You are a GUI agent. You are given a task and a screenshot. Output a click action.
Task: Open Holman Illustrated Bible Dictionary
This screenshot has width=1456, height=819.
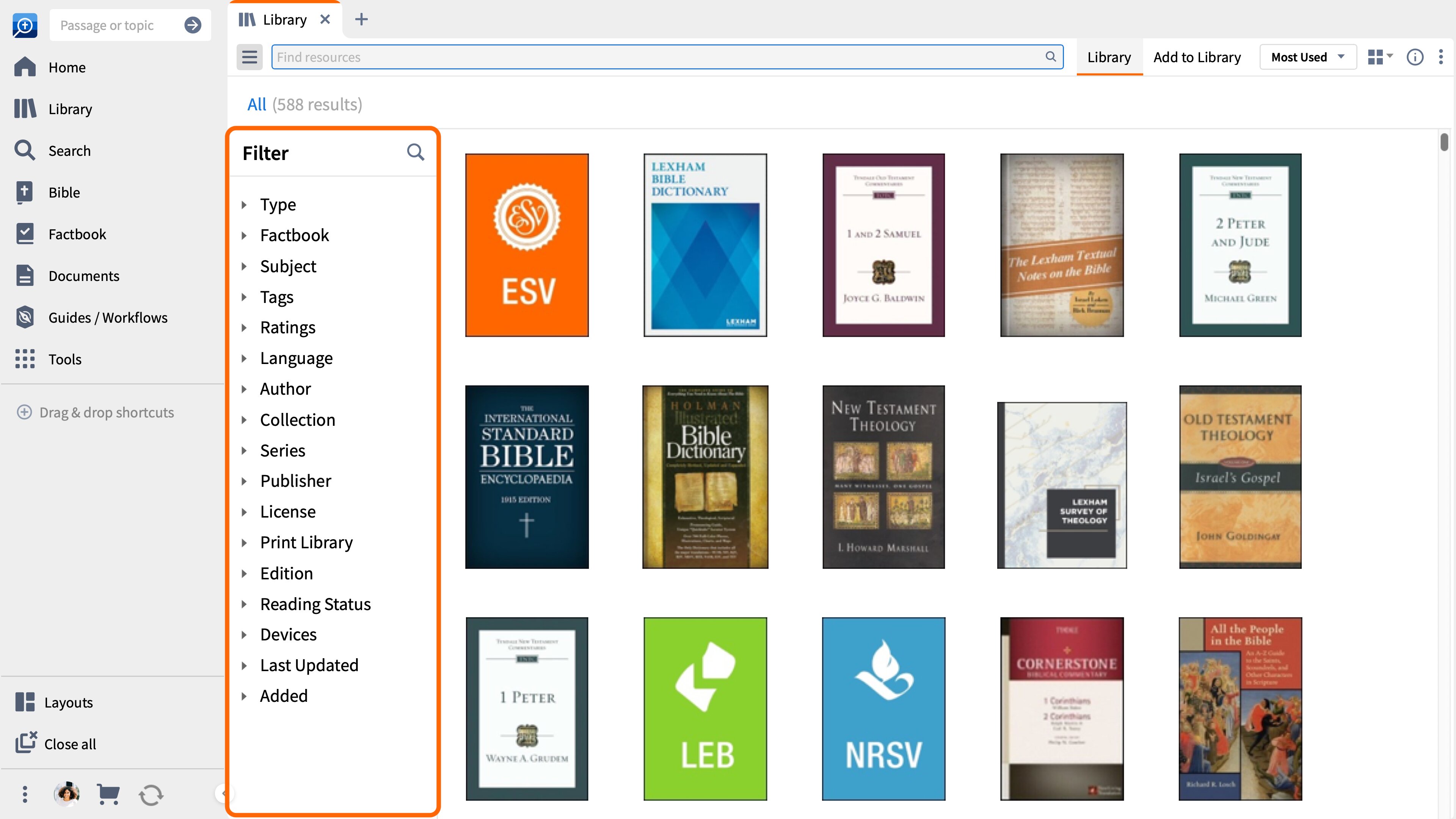705,477
